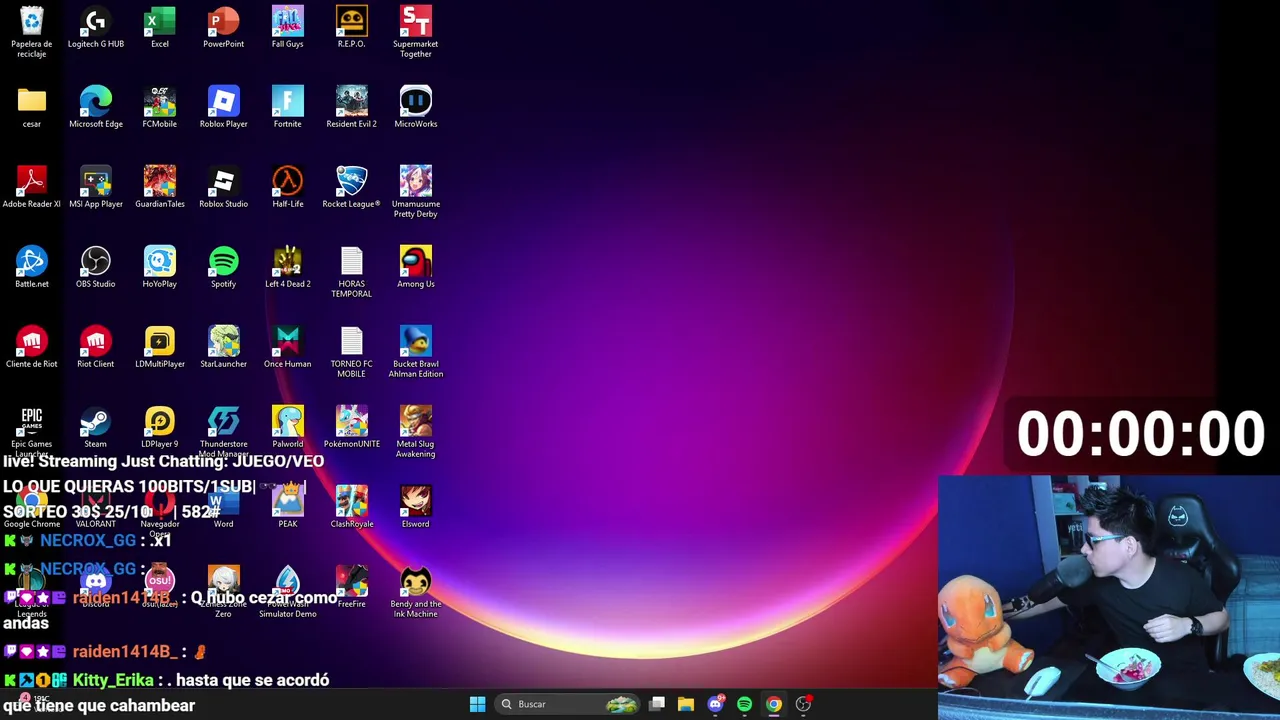The width and height of the screenshot is (1280, 720).
Task: Select the LDPlayer 9 desktop icon
Action: (x=160, y=428)
